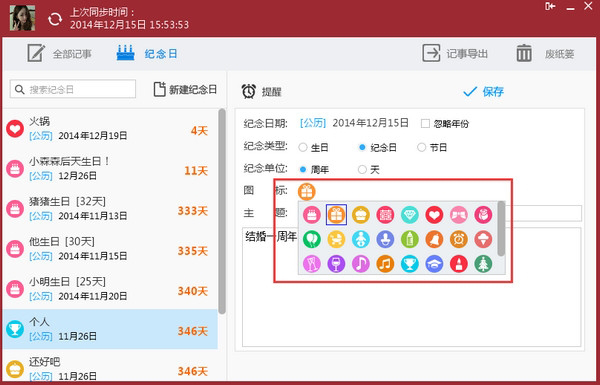Pick the orange bell icon
Screen dimensions: 600x385
tap(434, 240)
